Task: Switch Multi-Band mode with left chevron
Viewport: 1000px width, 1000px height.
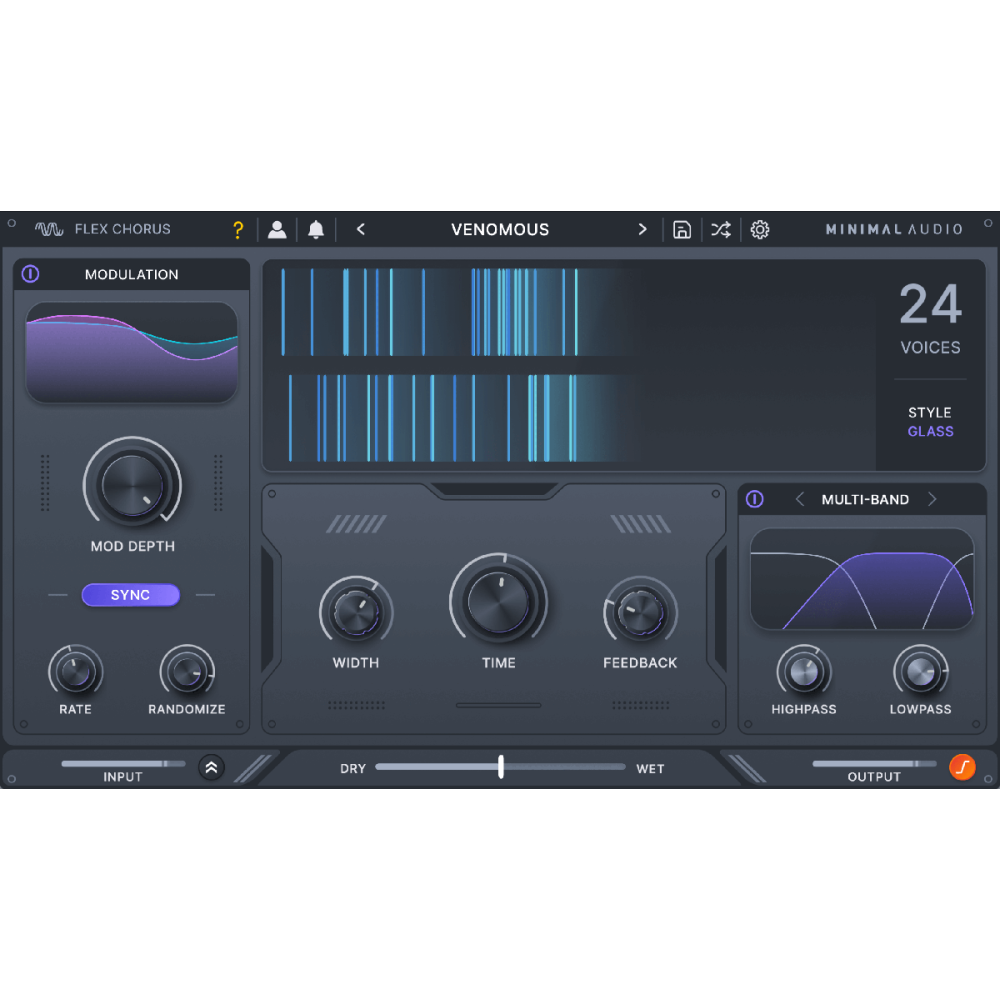Action: point(799,499)
